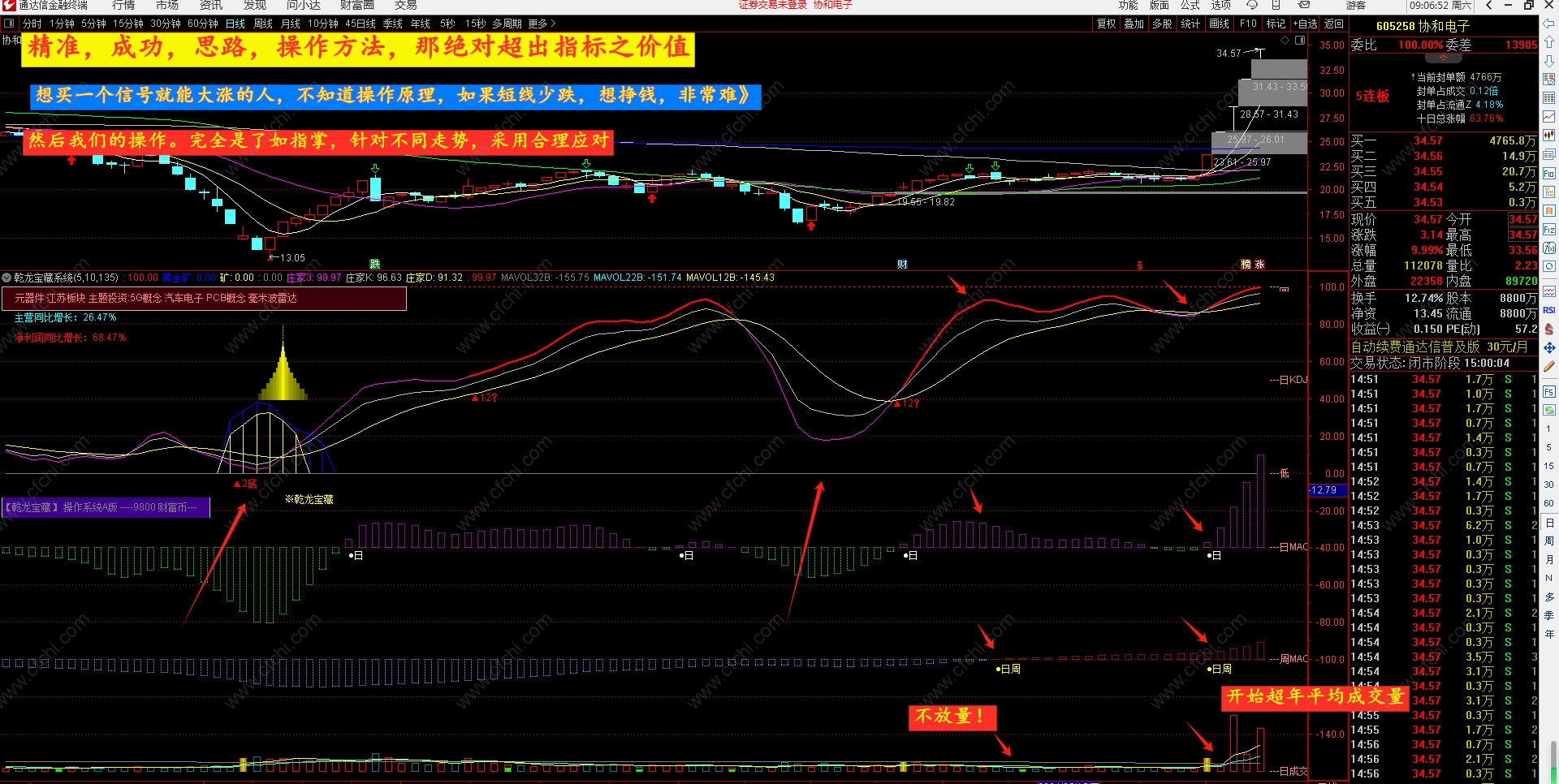Click the refresh icon in title bar
Image resolution: width=1559 pixels, height=784 pixels.
(1252, 5)
